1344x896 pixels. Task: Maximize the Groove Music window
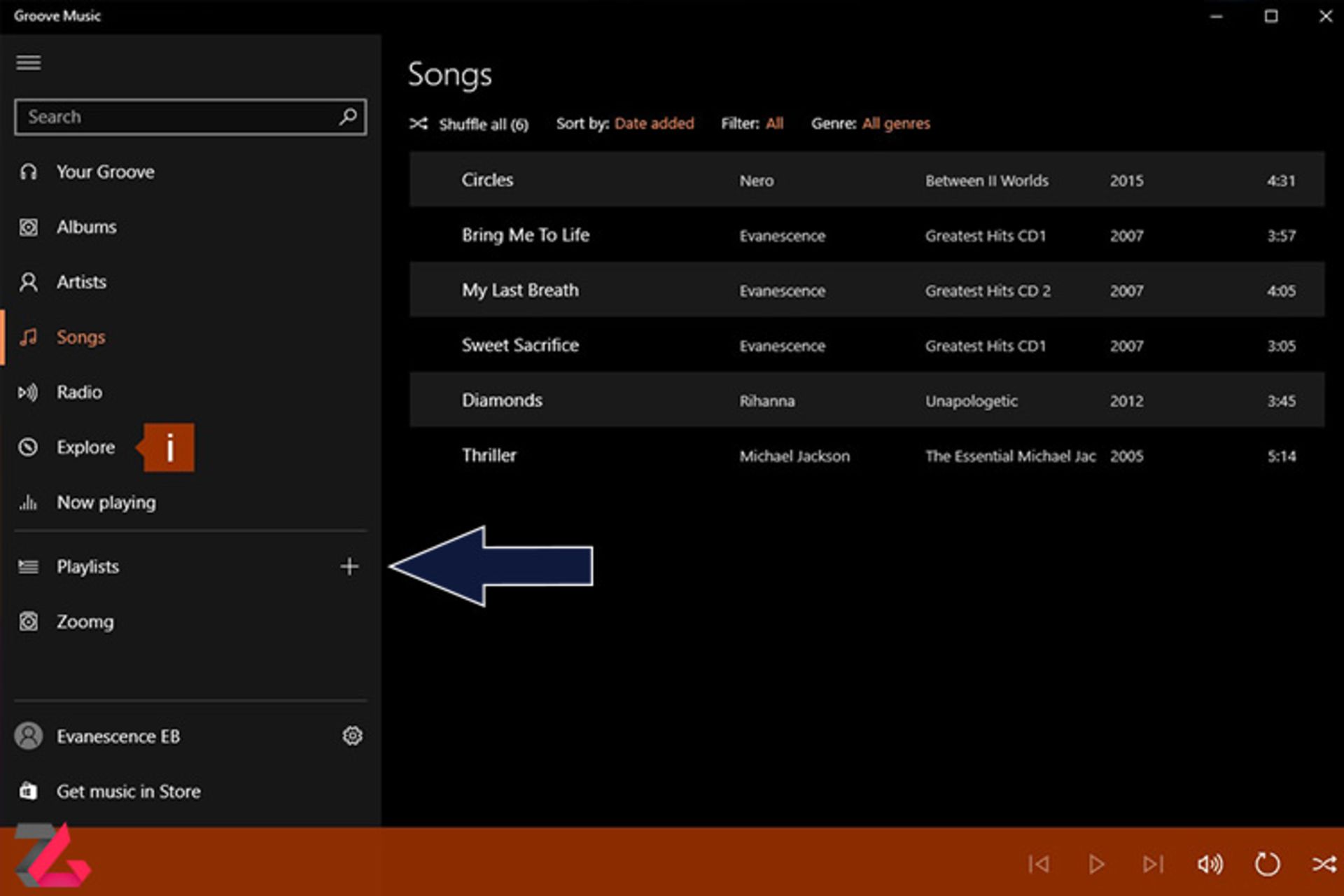pyautogui.click(x=1271, y=16)
